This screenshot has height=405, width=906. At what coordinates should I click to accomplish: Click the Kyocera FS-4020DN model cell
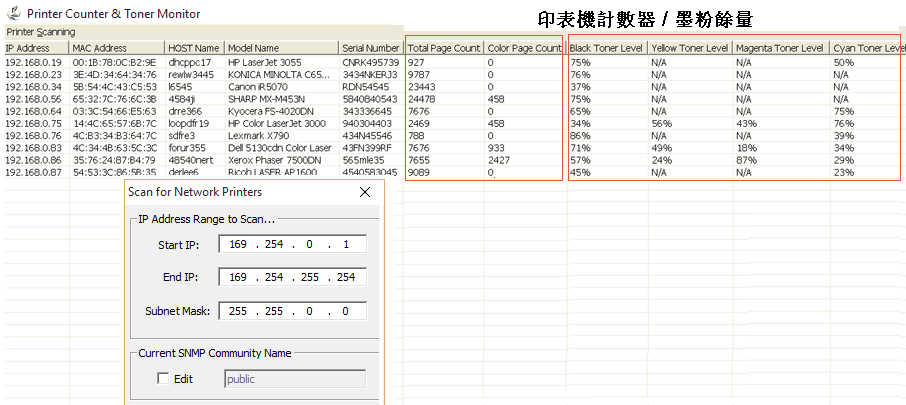(269, 111)
